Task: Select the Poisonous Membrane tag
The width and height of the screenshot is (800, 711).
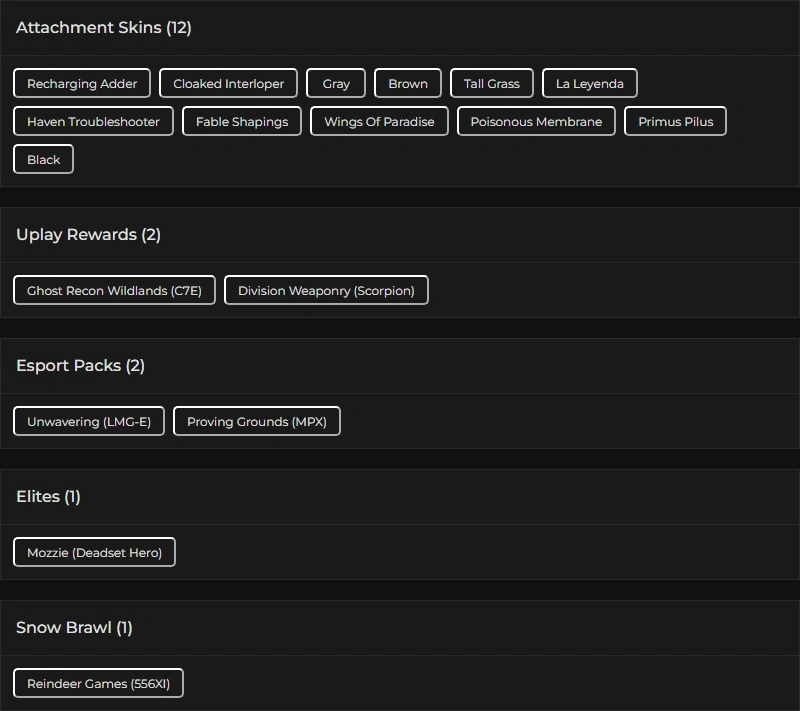Action: 536,122
